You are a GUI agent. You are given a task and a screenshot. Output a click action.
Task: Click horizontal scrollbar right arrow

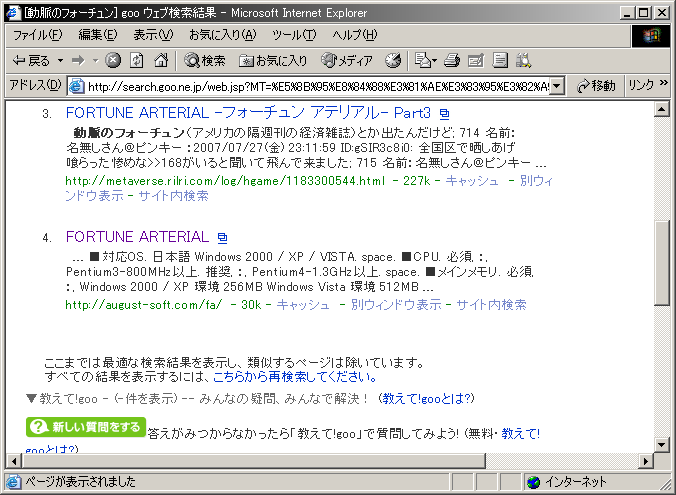click(x=646, y=461)
